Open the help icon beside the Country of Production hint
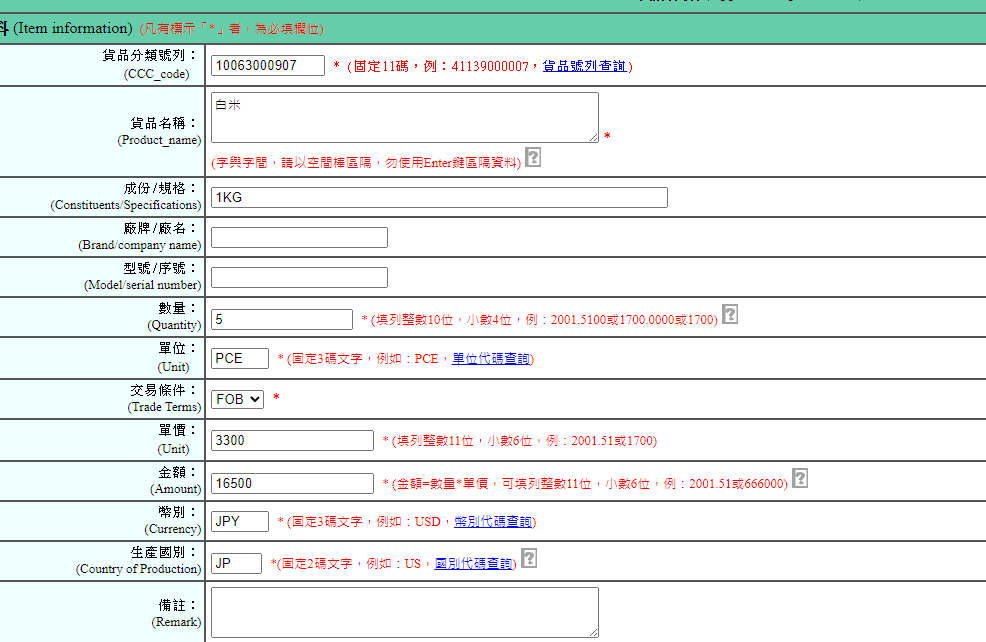Viewport: 986px width, 642px height. coord(529,558)
